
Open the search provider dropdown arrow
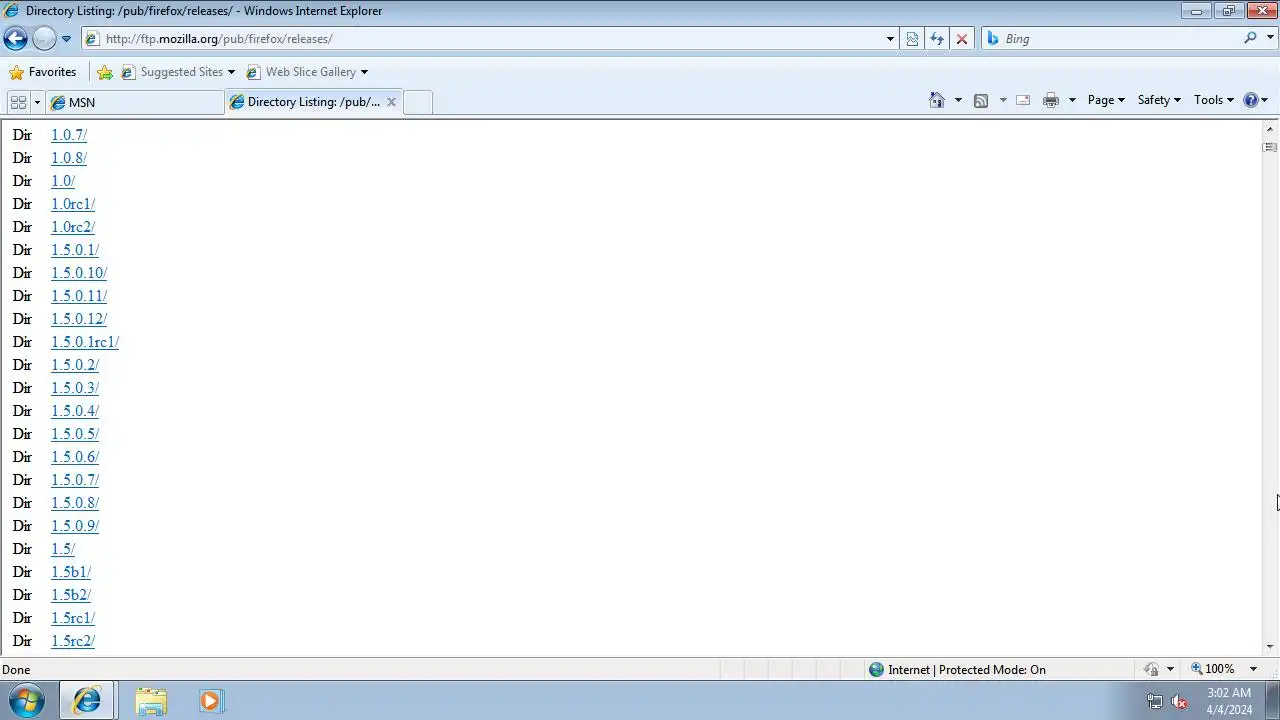point(1269,39)
